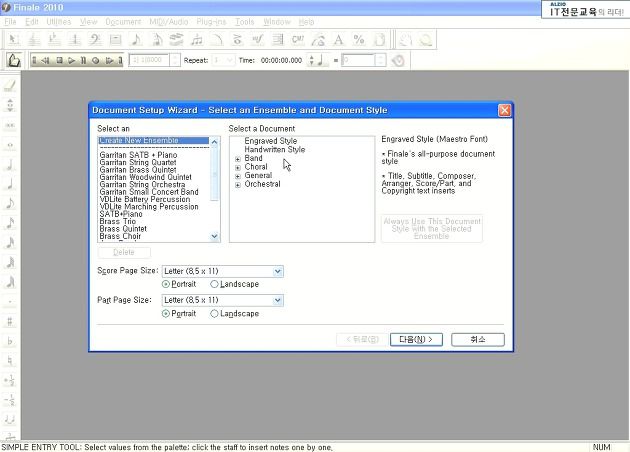Expand the Orchestral document style node
This screenshot has width=630, height=452.
[x=238, y=185]
